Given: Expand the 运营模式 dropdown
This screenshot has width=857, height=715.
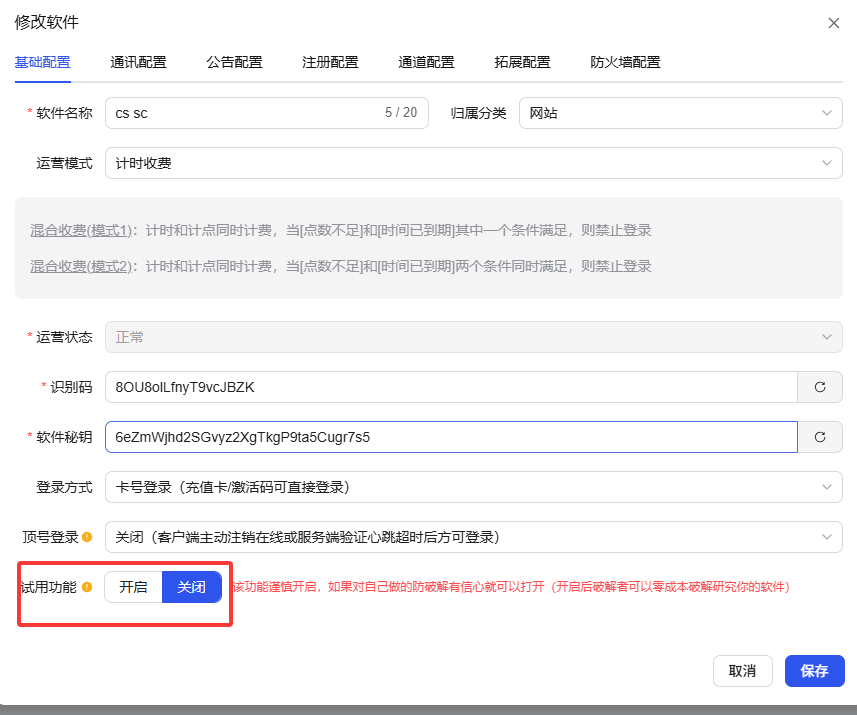Looking at the screenshot, I should (x=473, y=163).
